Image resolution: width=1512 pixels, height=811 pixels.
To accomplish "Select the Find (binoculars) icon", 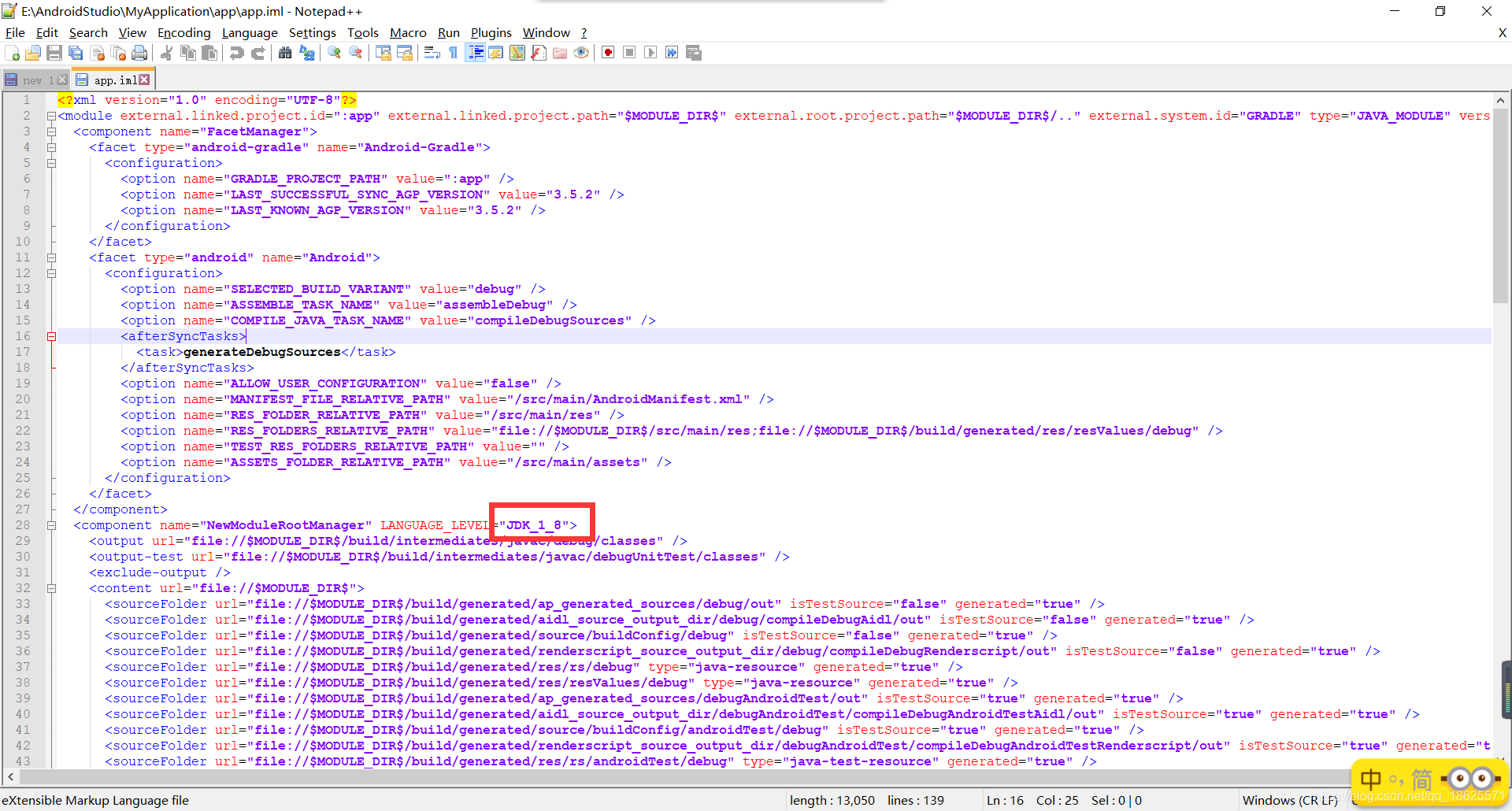I will (x=285, y=53).
